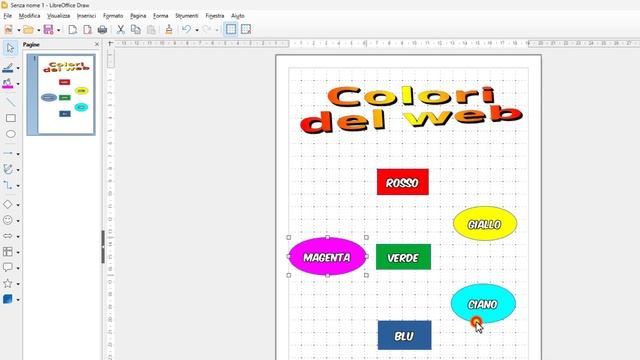Toggle the Helplines While Moving button
Viewport: 640px width, 360px height.
(246, 29)
